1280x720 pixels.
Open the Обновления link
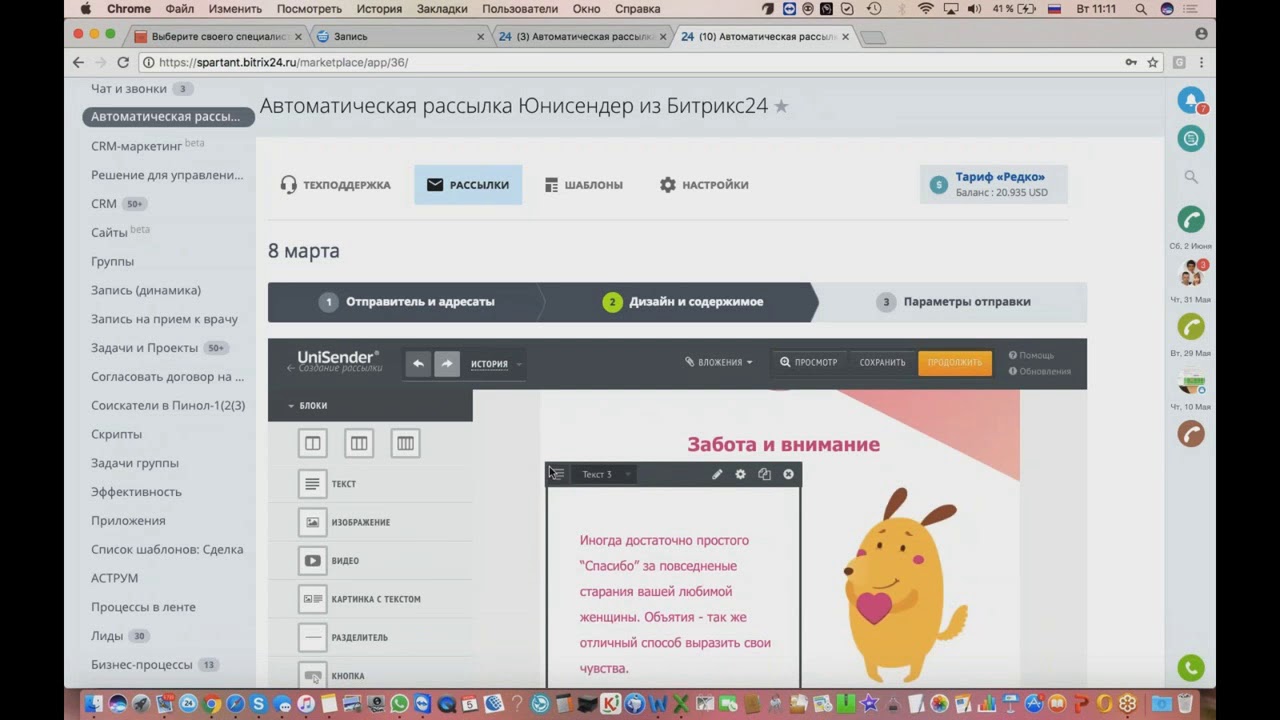pyautogui.click(x=1039, y=371)
